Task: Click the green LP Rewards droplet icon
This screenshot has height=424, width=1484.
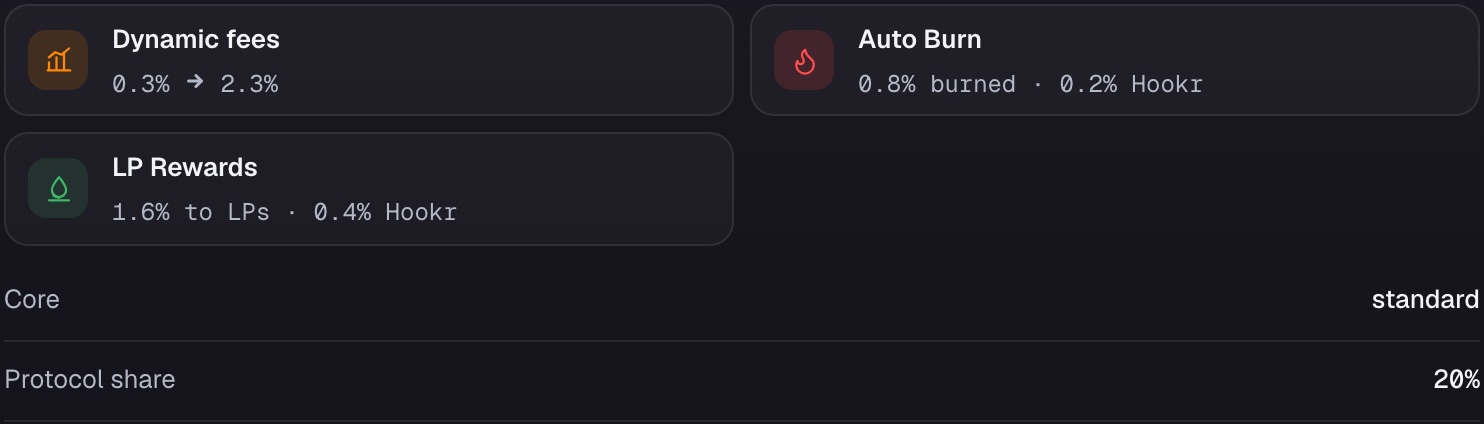Action: point(58,188)
